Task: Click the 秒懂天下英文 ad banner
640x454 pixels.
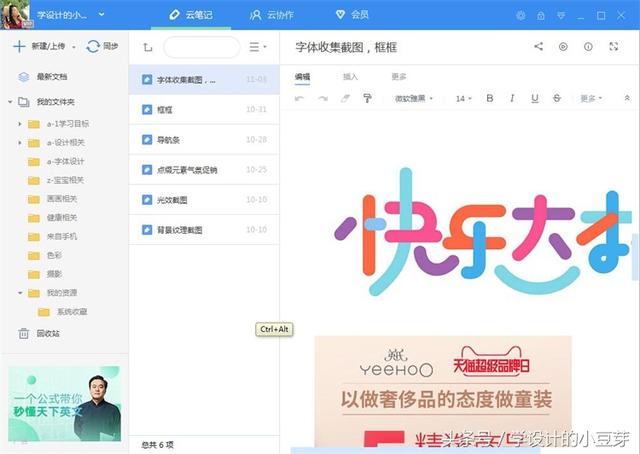Action: click(64, 403)
